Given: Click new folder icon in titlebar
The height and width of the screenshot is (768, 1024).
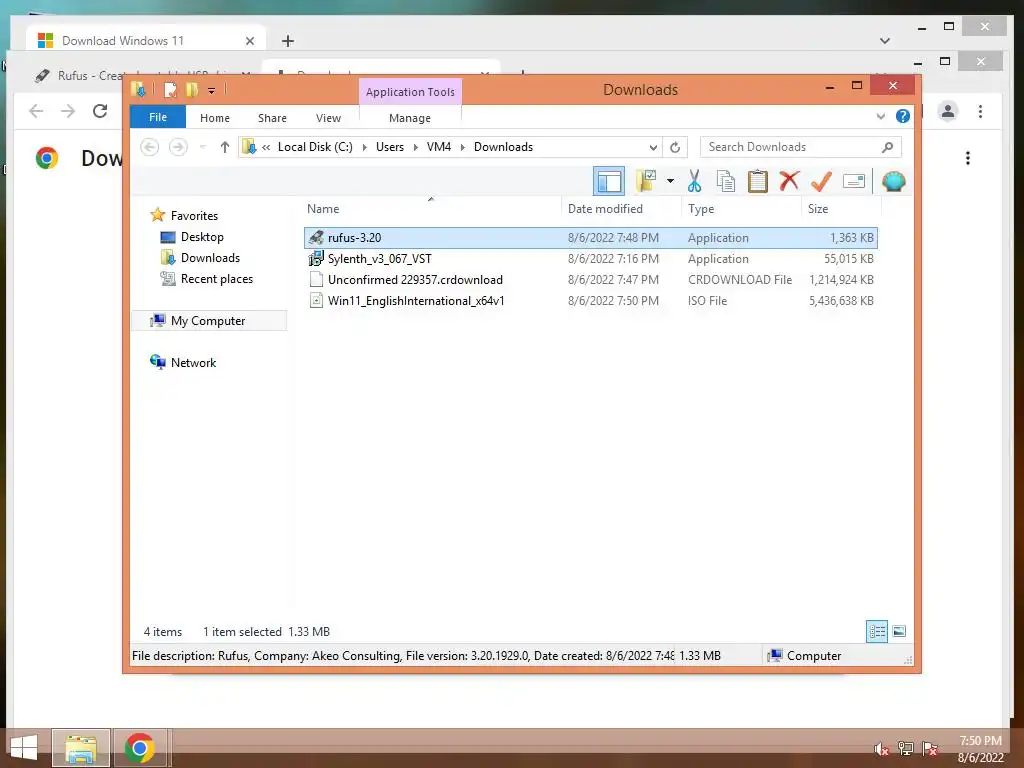Looking at the screenshot, I should [x=192, y=89].
